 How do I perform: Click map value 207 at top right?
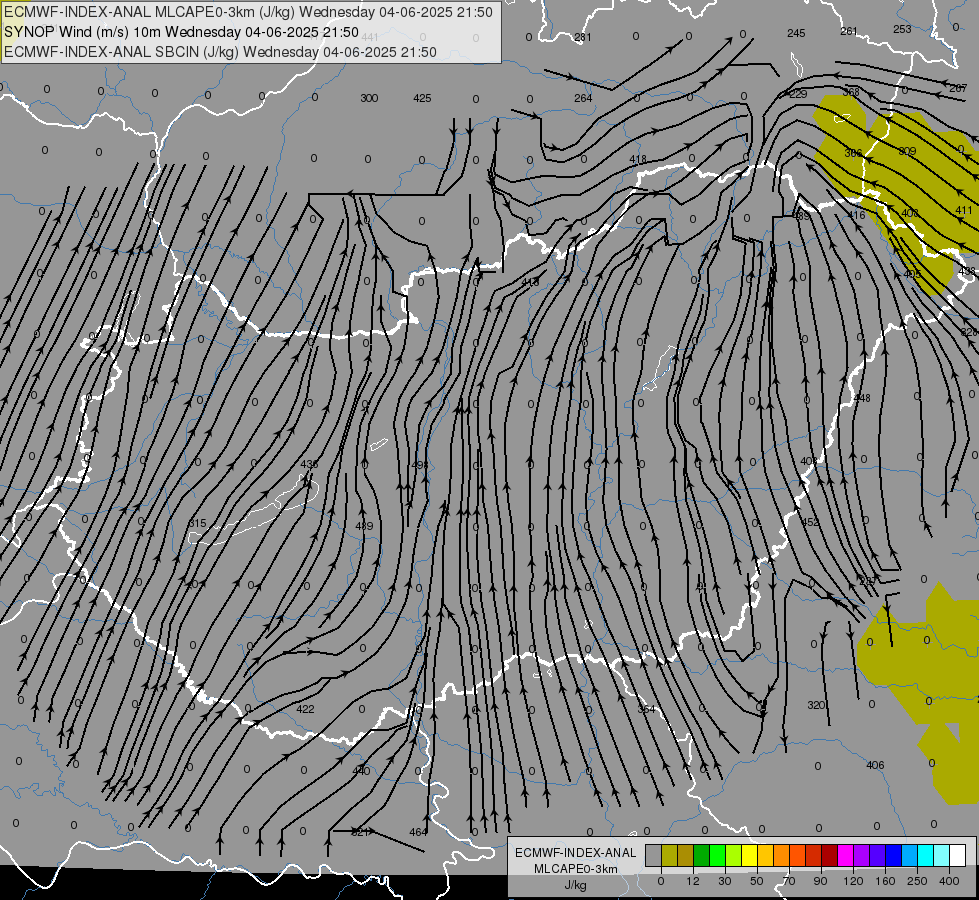tap(958, 89)
